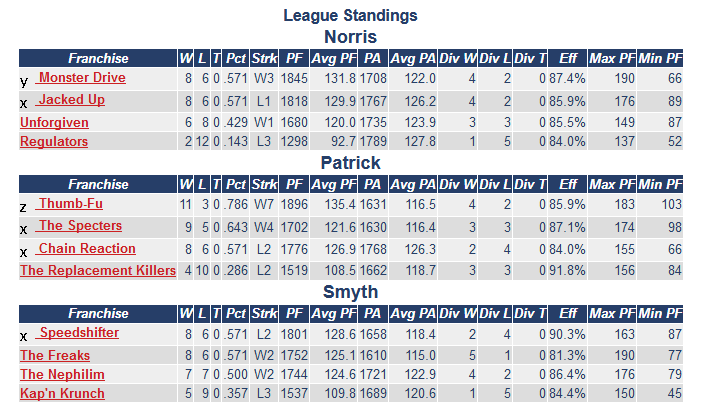Click the Strk column header under Smyth

point(265,314)
